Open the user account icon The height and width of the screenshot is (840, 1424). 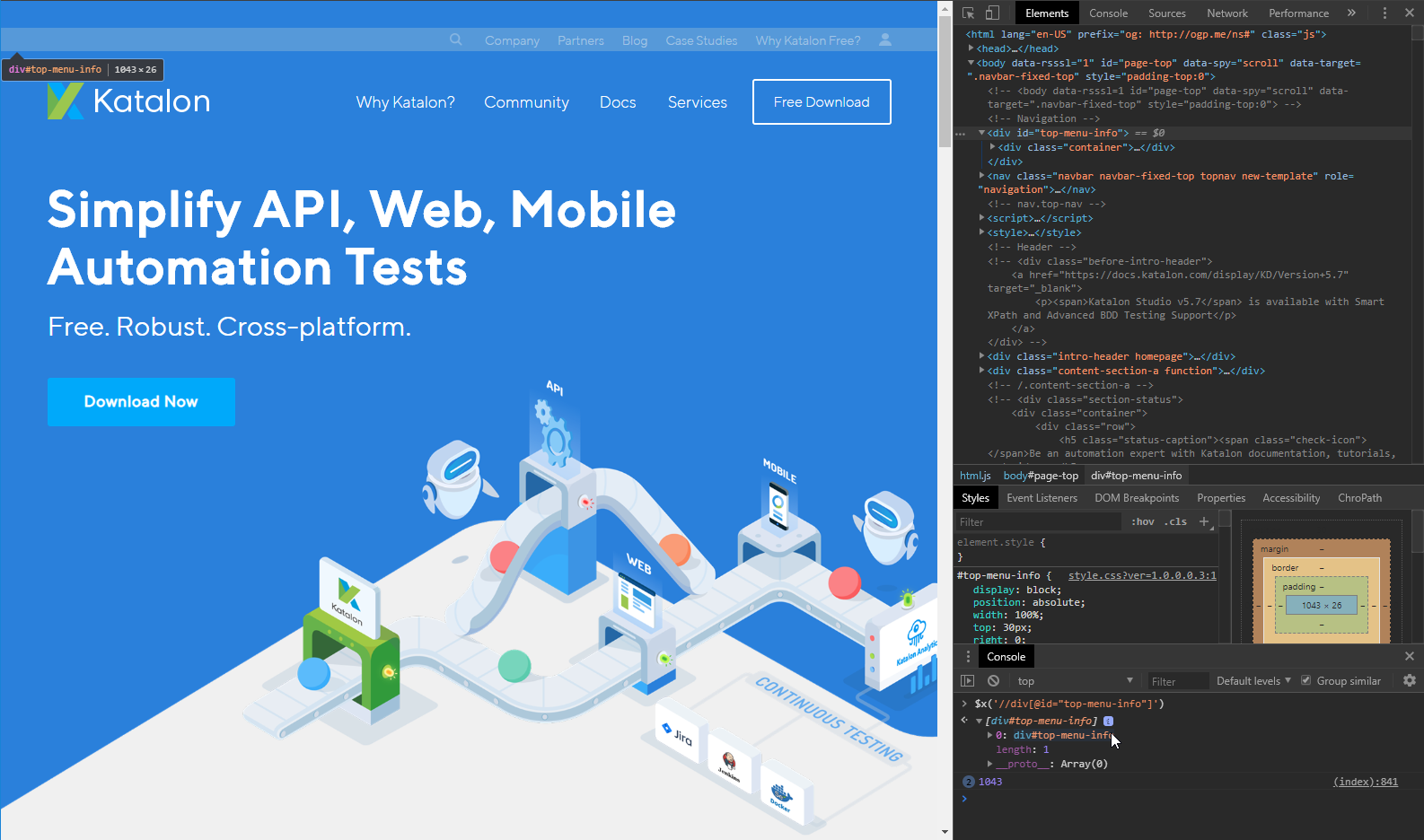[885, 39]
